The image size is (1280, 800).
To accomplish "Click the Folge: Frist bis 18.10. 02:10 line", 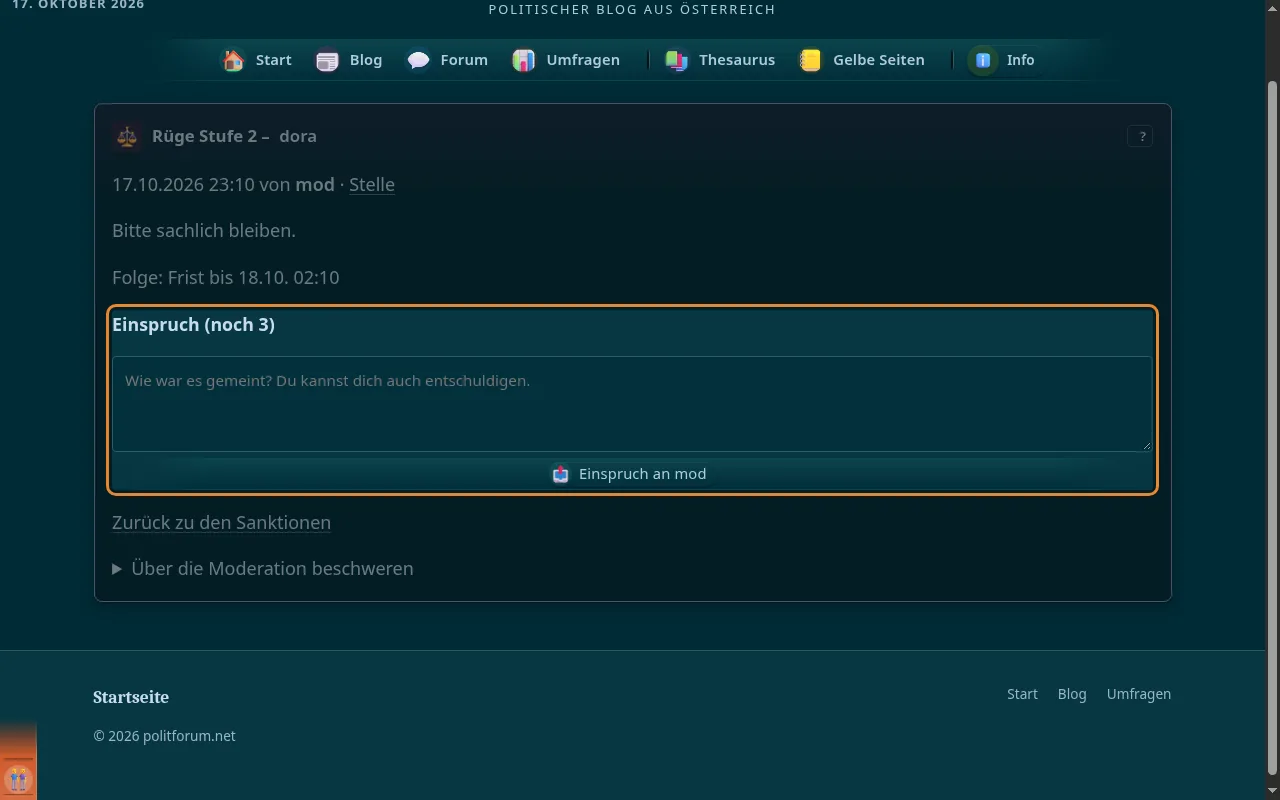I will 226,277.
